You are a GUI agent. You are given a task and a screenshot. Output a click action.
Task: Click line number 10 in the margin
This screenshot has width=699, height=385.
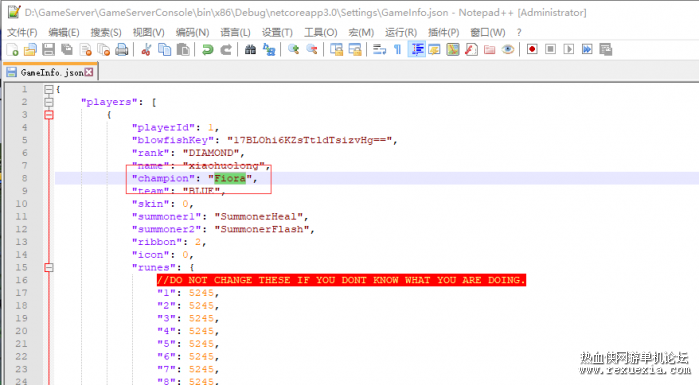(x=21, y=204)
